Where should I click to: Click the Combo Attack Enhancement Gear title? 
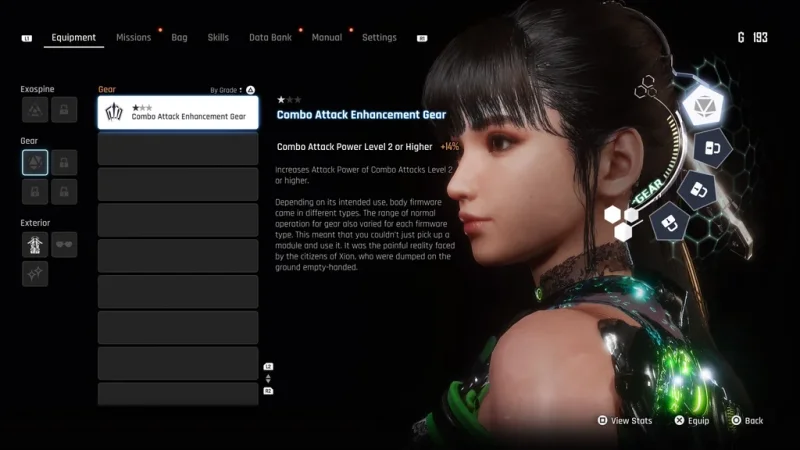(361, 115)
